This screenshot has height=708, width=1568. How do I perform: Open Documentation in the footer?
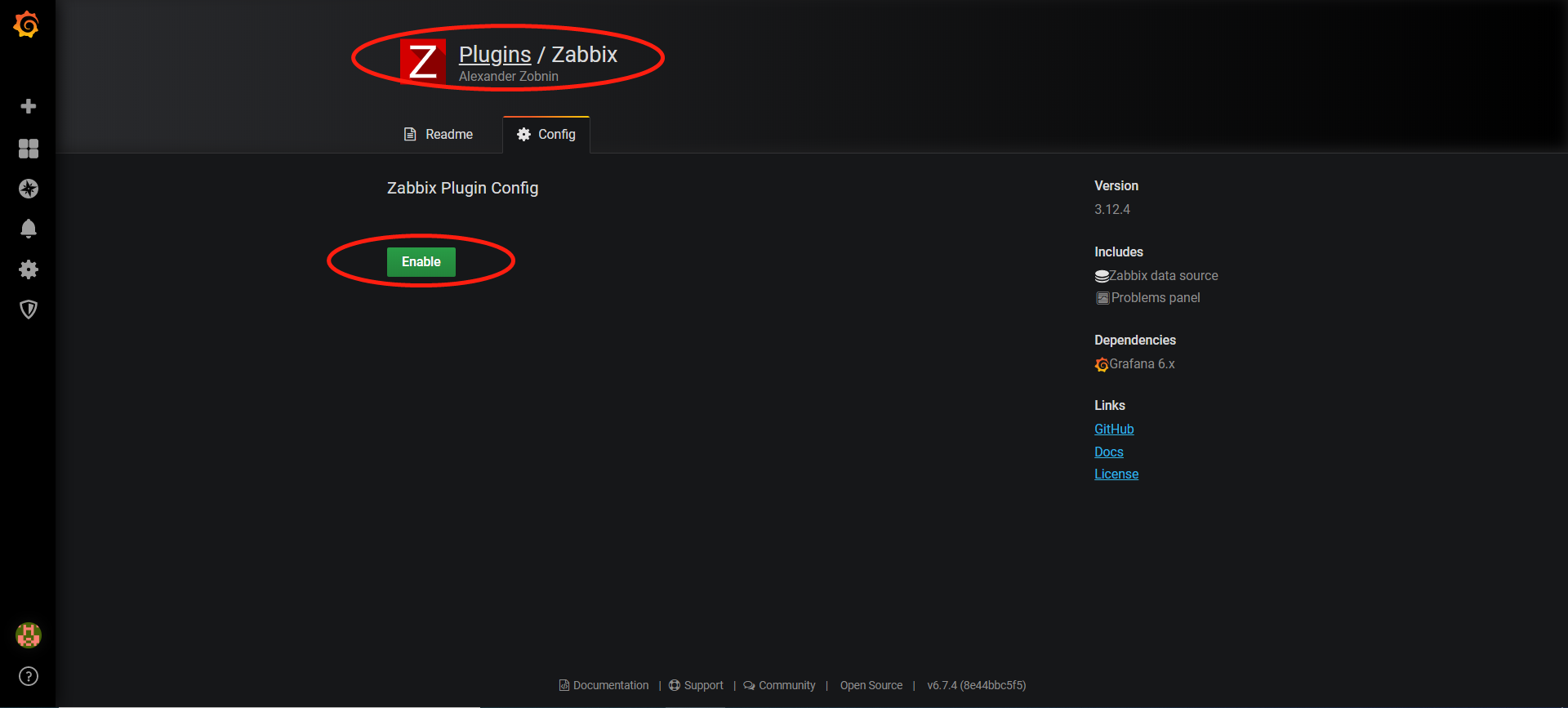tap(604, 685)
